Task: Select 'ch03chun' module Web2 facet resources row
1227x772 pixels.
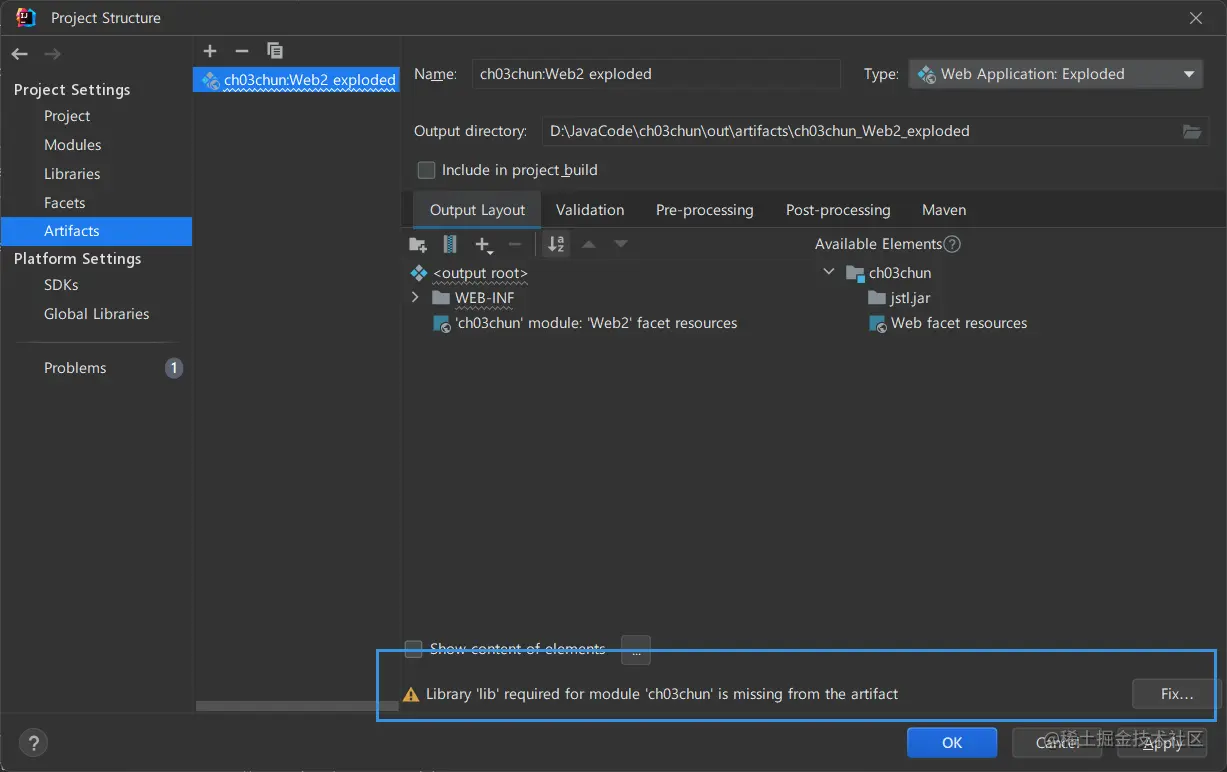Action: (585, 323)
